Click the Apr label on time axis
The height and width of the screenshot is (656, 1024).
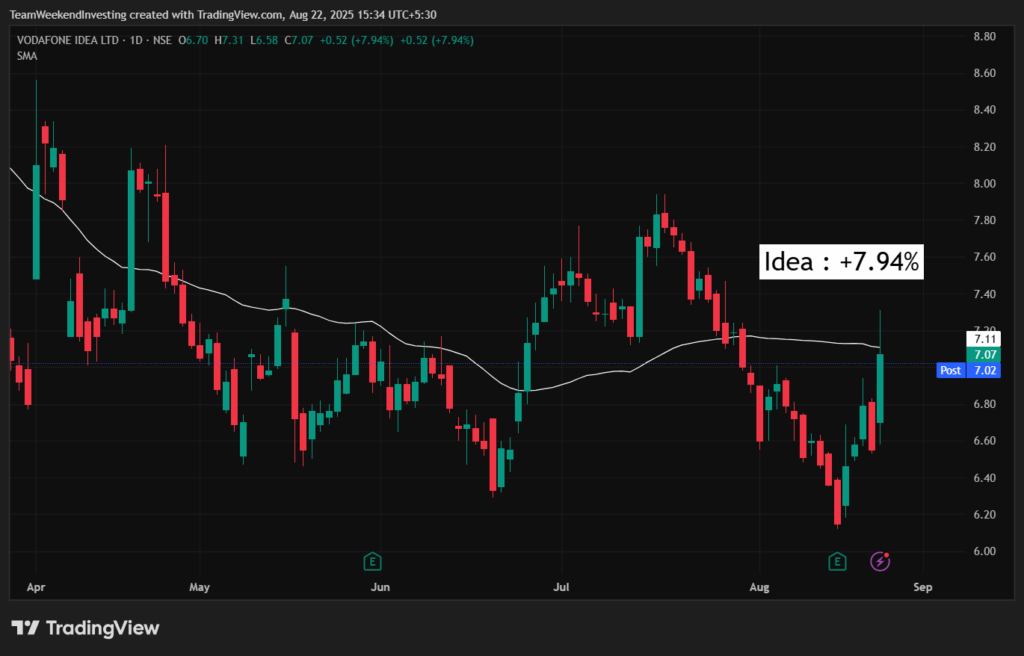36,587
